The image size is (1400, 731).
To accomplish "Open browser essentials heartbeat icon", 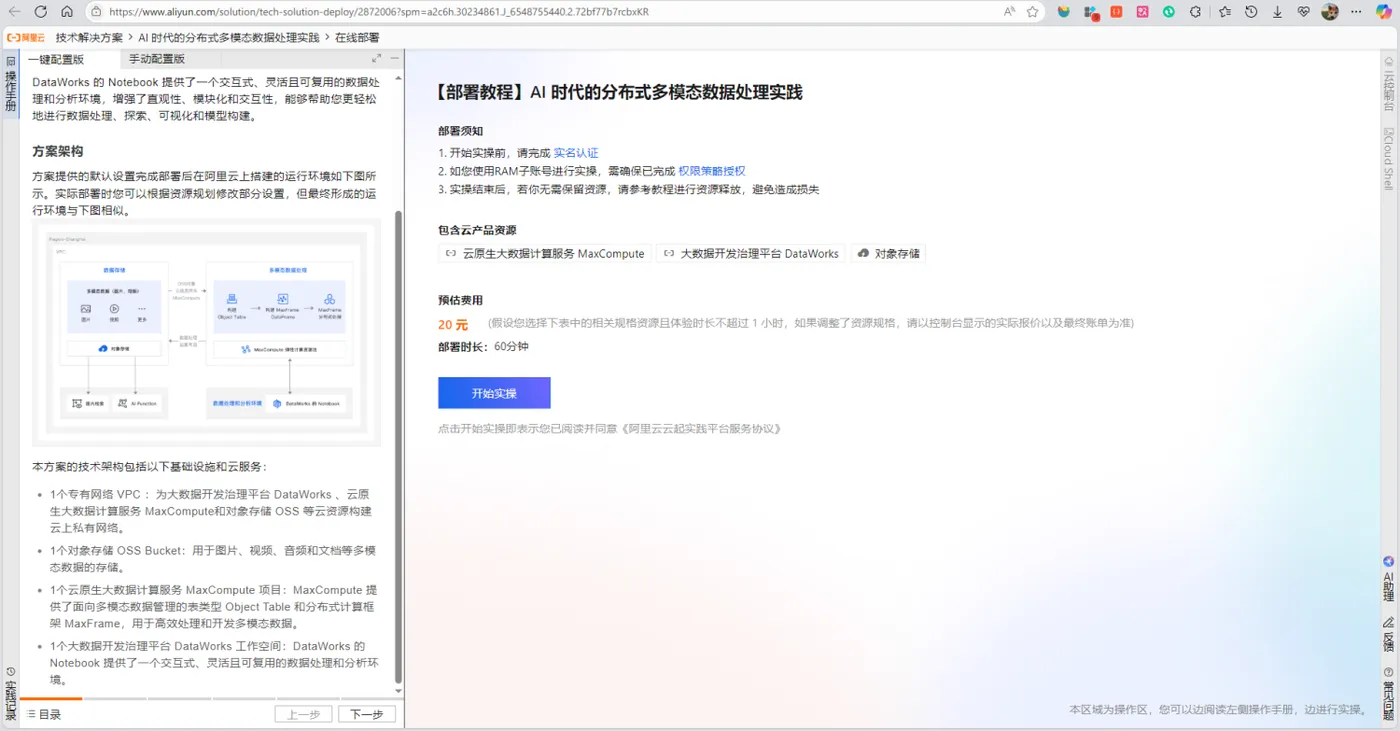I will coord(1303,12).
